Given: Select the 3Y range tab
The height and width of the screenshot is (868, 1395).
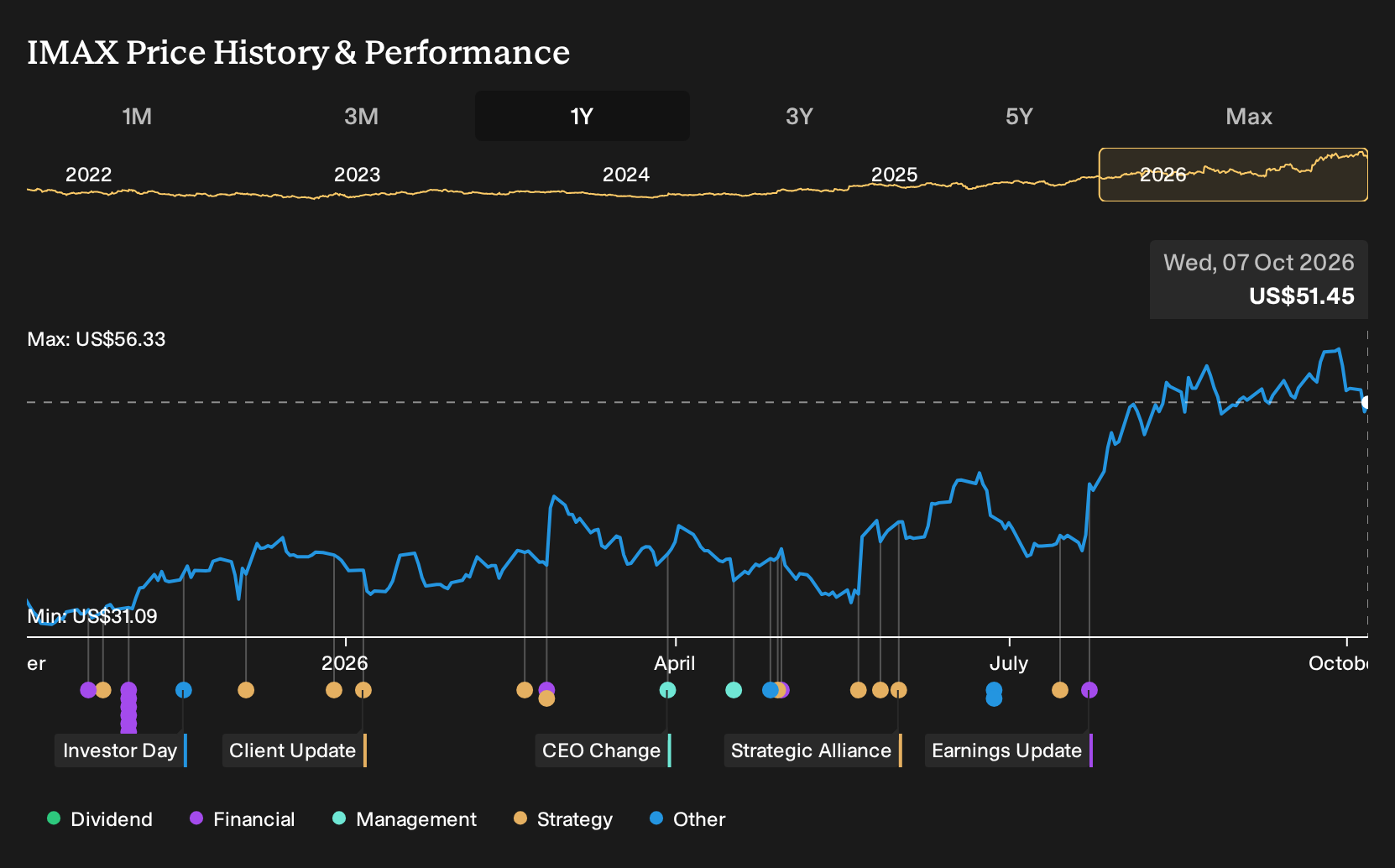Looking at the screenshot, I should click(799, 117).
